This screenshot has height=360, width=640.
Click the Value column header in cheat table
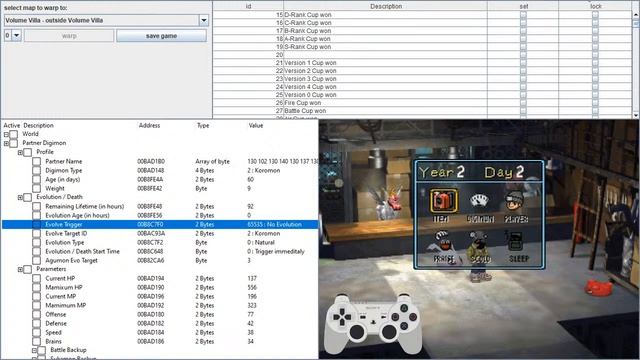point(256,125)
